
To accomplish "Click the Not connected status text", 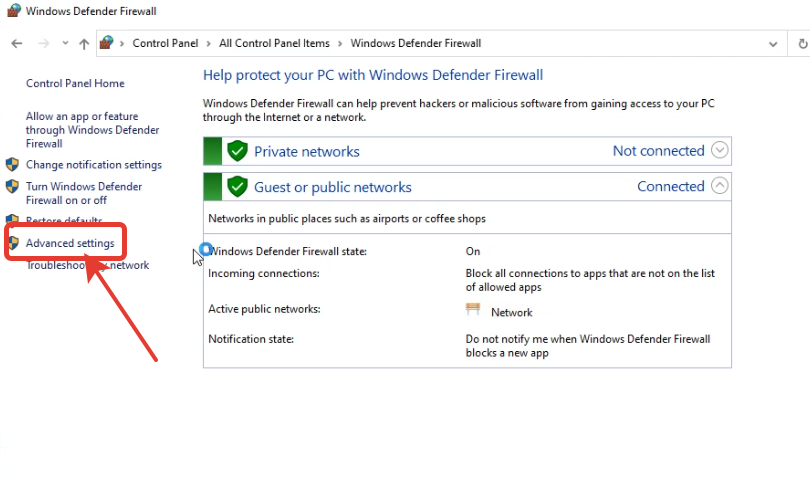I will tap(659, 151).
